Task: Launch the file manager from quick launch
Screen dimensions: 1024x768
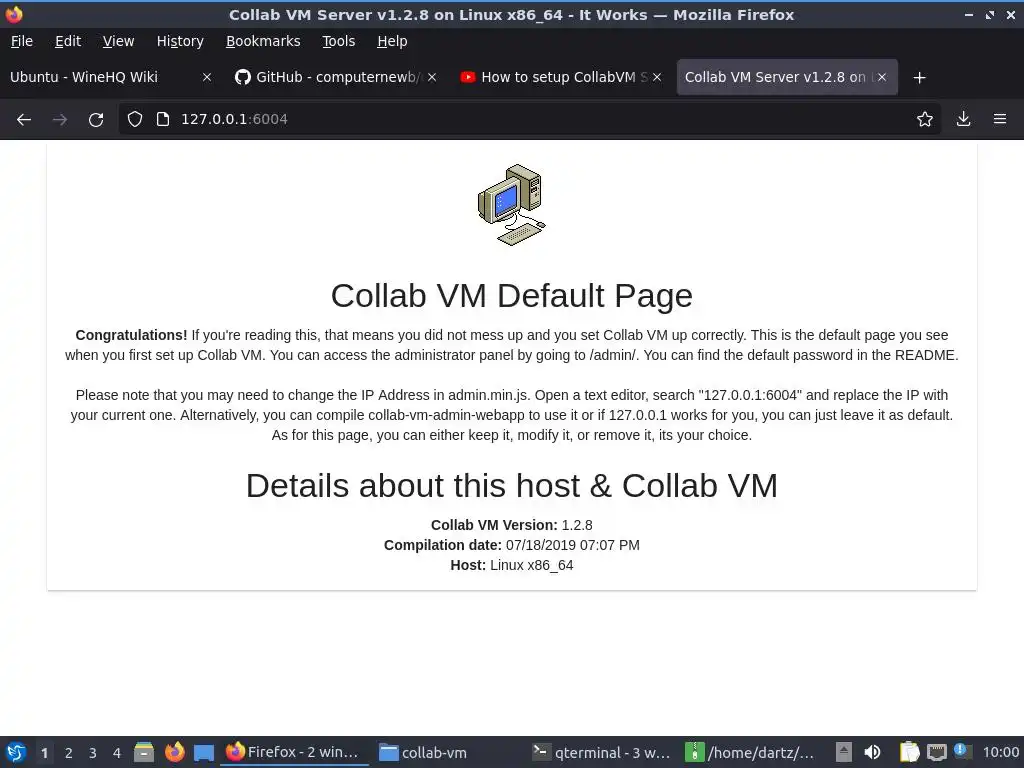Action: [144, 752]
